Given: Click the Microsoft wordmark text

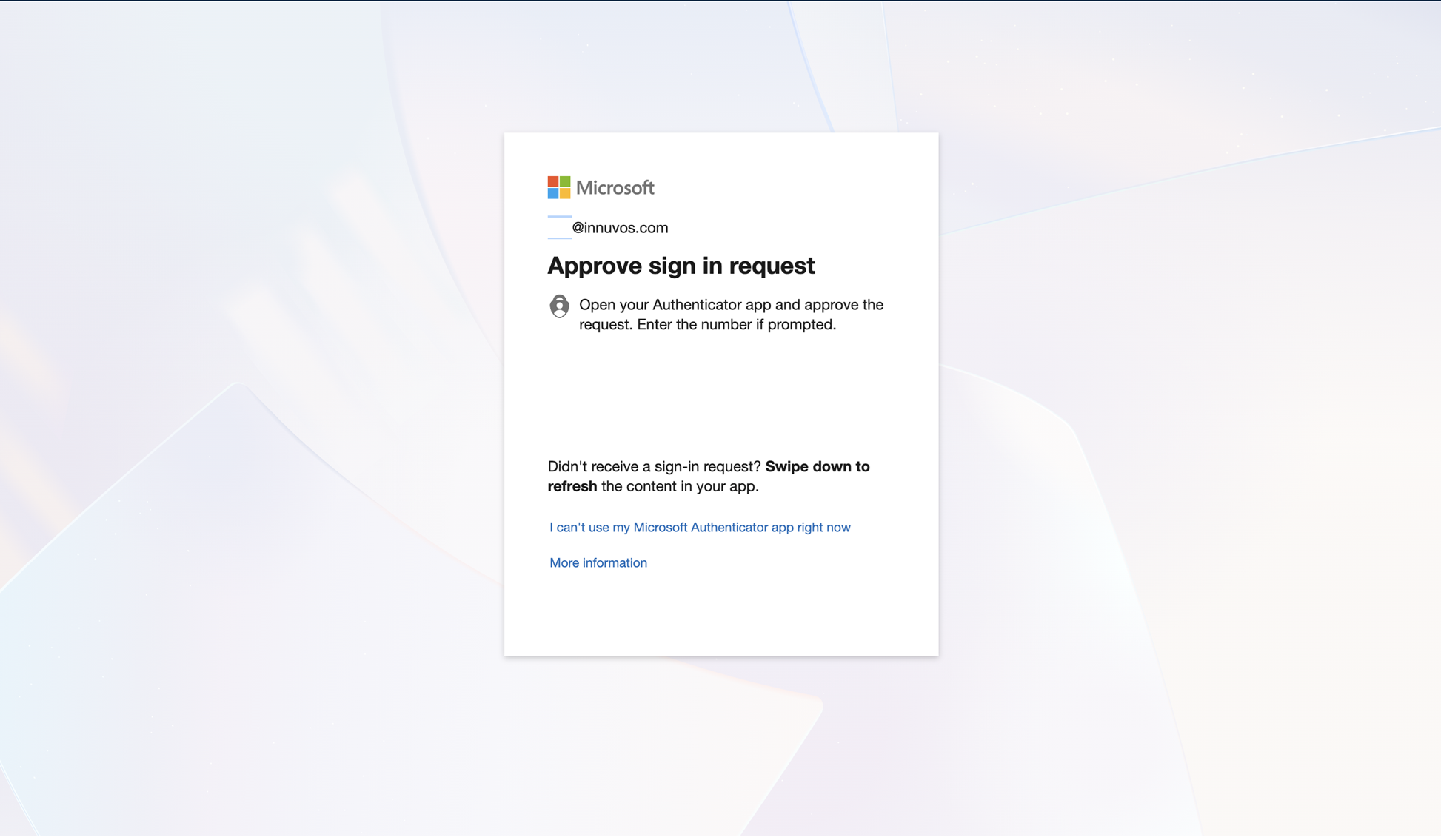Looking at the screenshot, I should pyautogui.click(x=615, y=188).
